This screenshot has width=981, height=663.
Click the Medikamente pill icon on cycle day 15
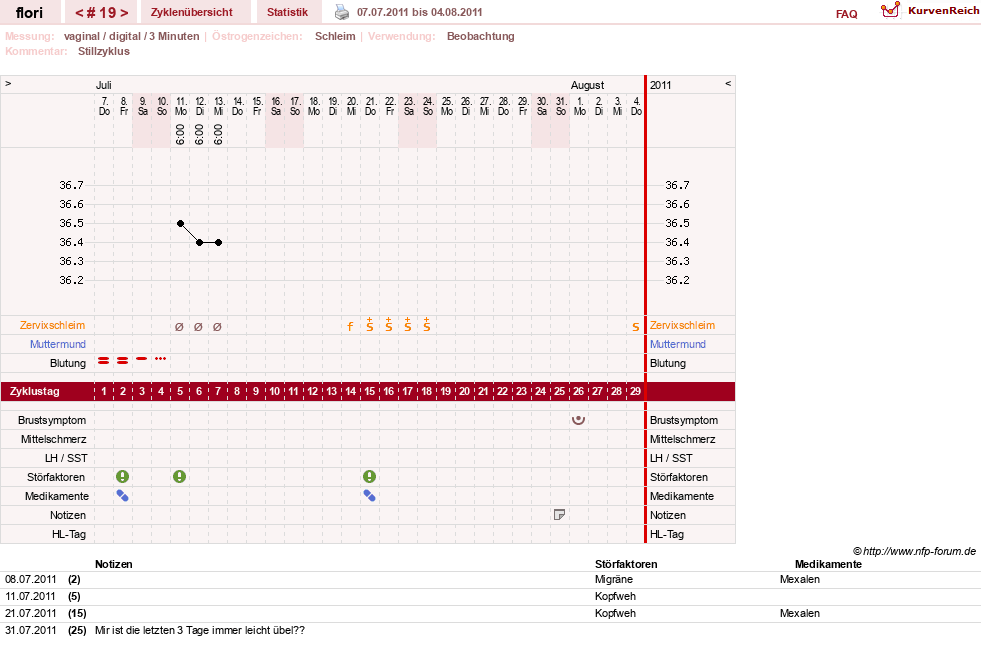click(370, 496)
